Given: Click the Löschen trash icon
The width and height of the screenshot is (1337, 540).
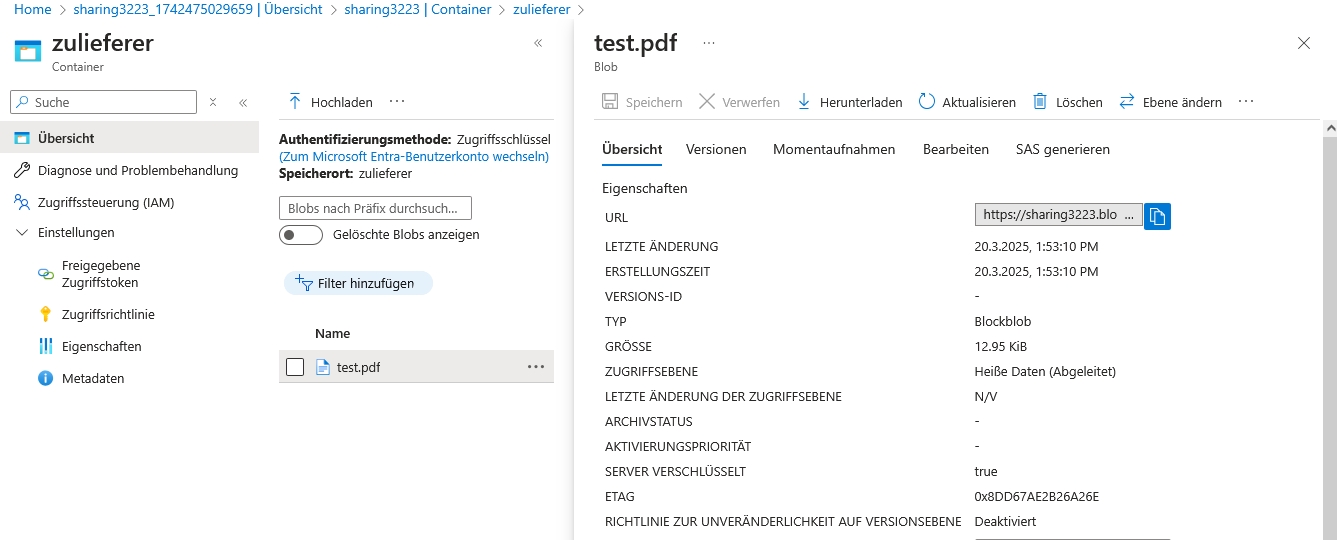Looking at the screenshot, I should [x=1040, y=102].
